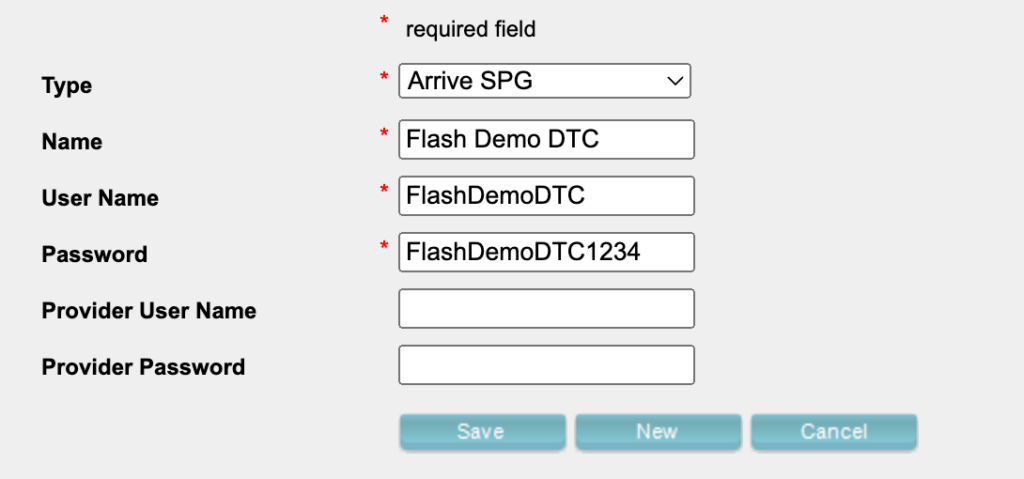Click red asterisk next to Password field

pyautogui.click(x=384, y=247)
